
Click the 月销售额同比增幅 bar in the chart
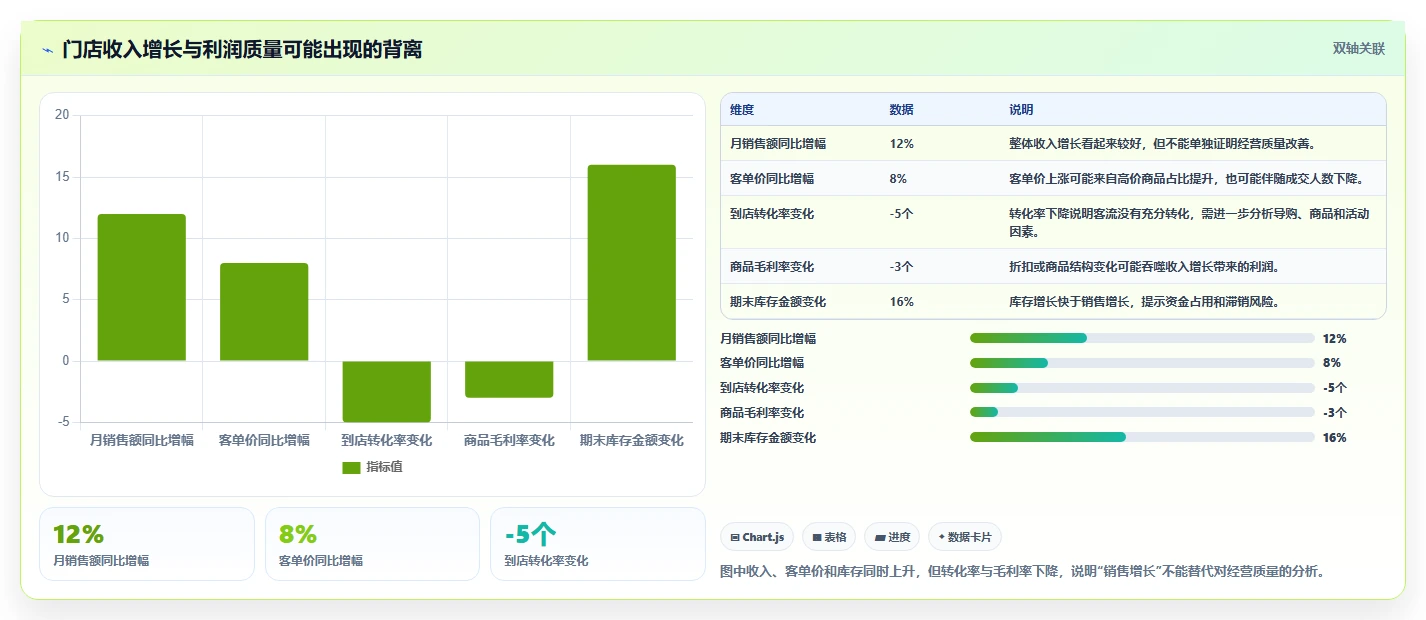tap(142, 287)
